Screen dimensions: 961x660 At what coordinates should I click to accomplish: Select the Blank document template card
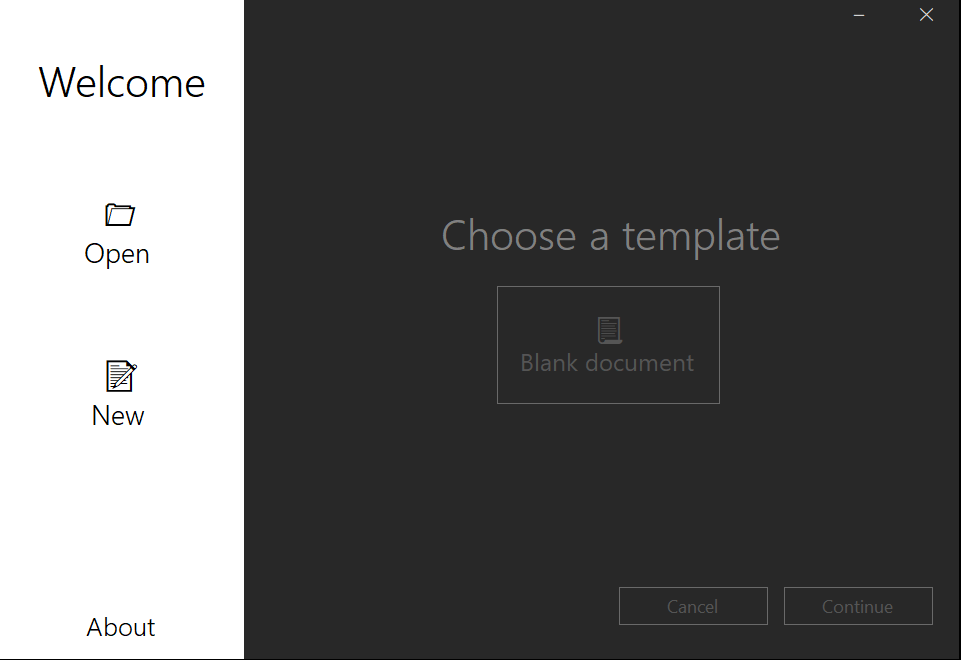(608, 344)
